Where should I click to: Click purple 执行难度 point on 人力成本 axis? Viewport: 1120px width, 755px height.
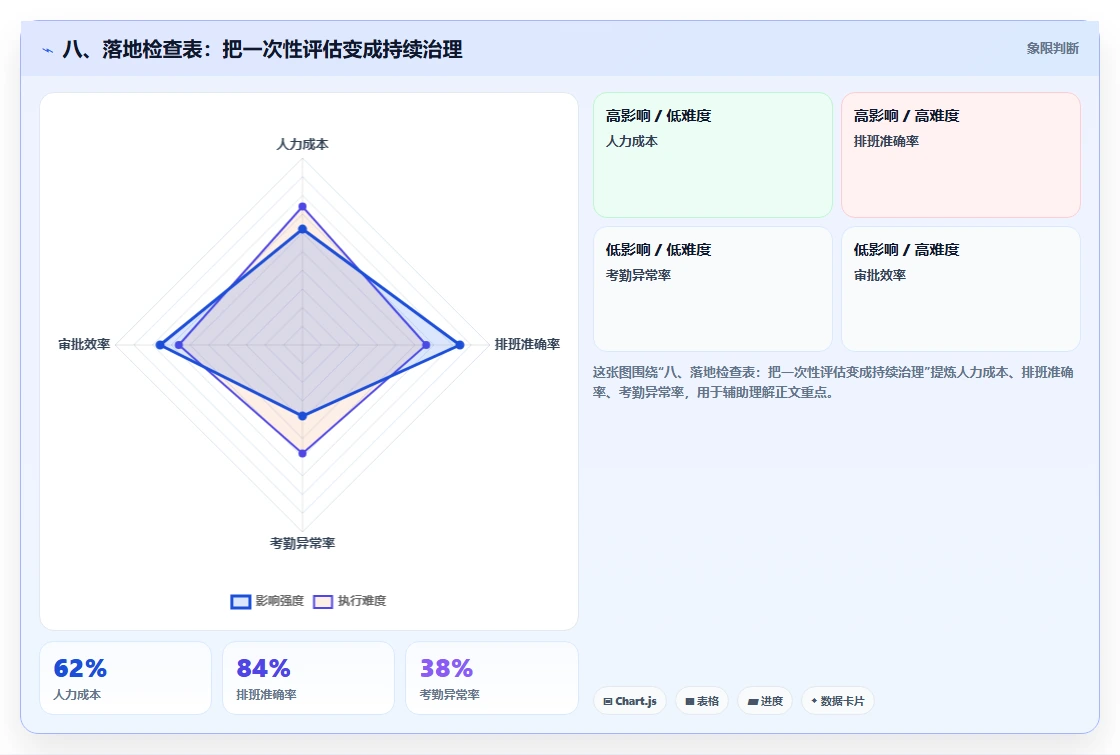(302, 206)
